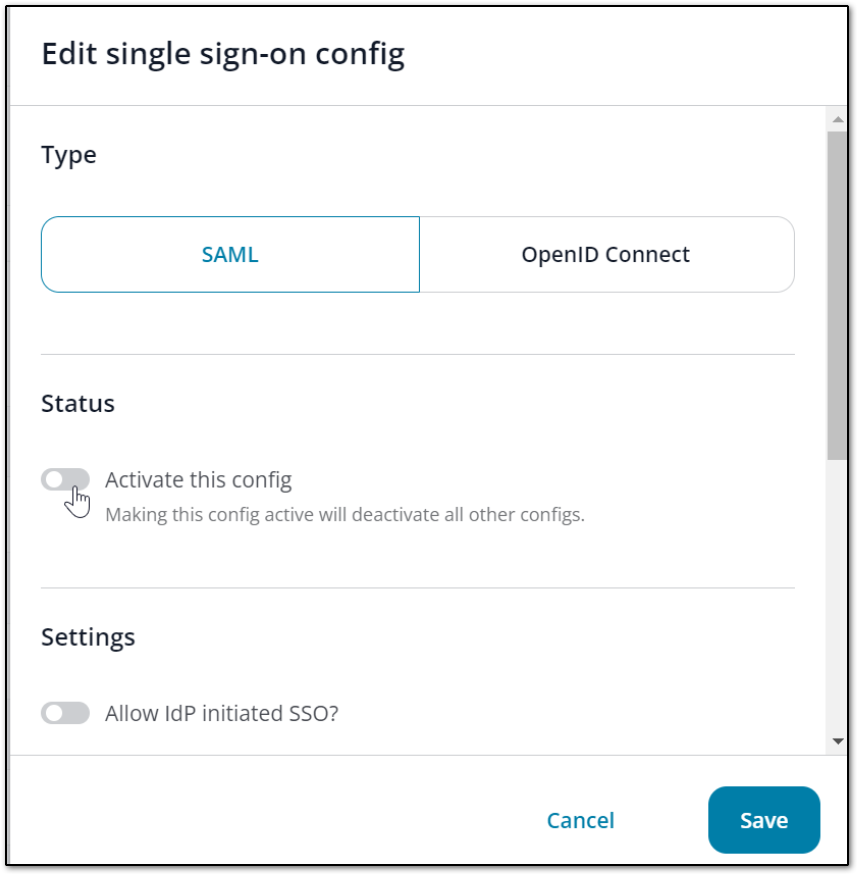Click the "Edit single sign-on config" title
858x875 pixels.
click(223, 54)
